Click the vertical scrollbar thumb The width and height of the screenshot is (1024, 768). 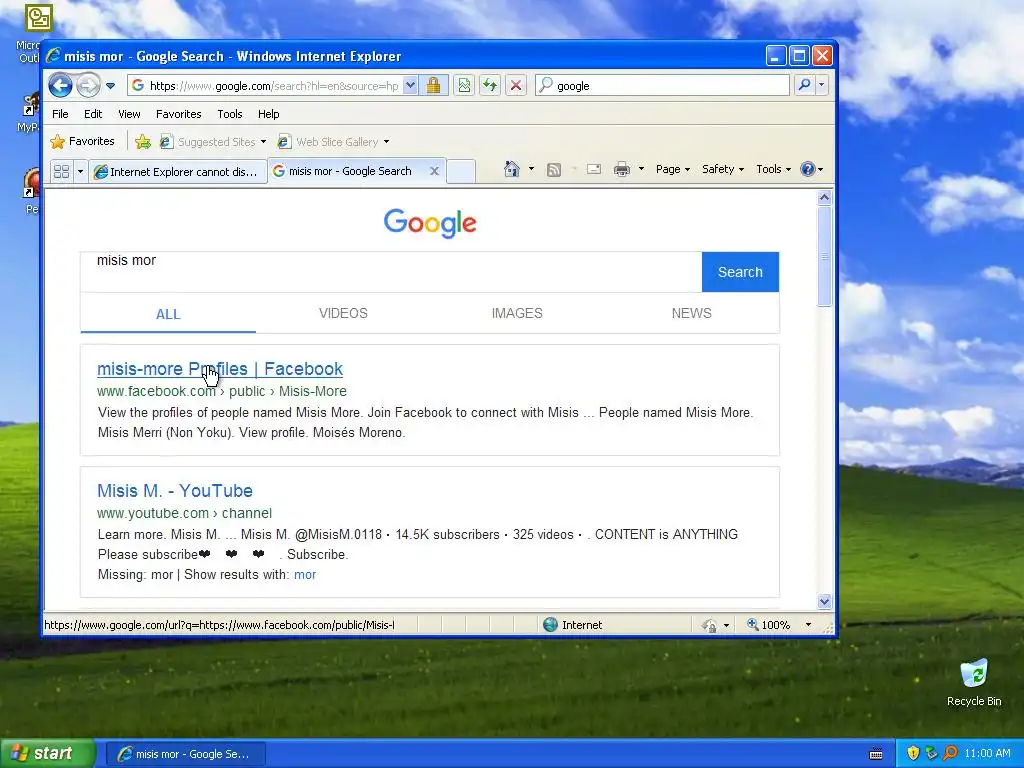pos(824,256)
